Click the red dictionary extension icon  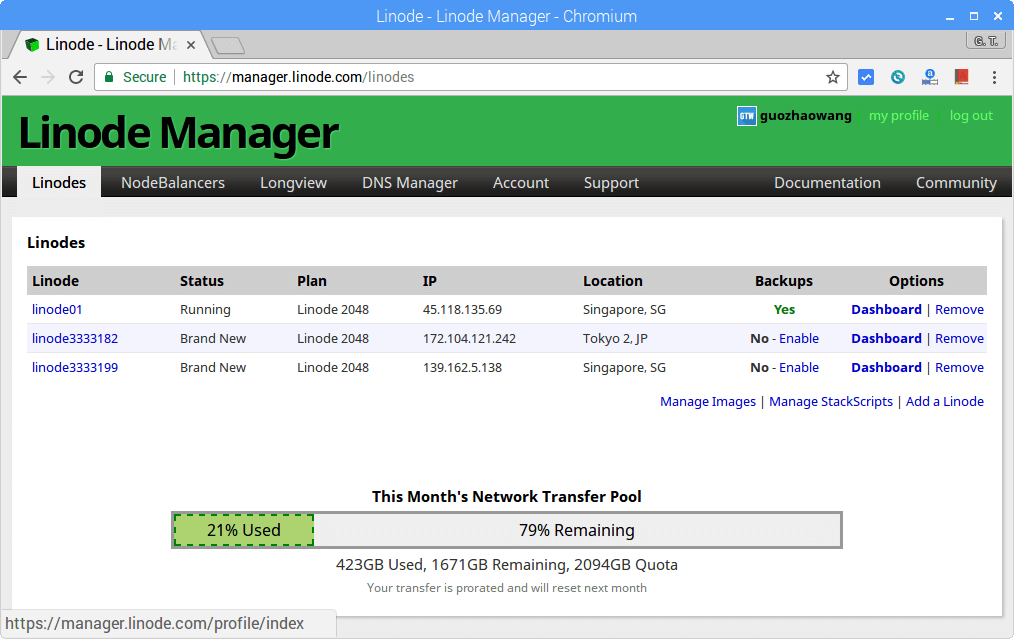(961, 77)
